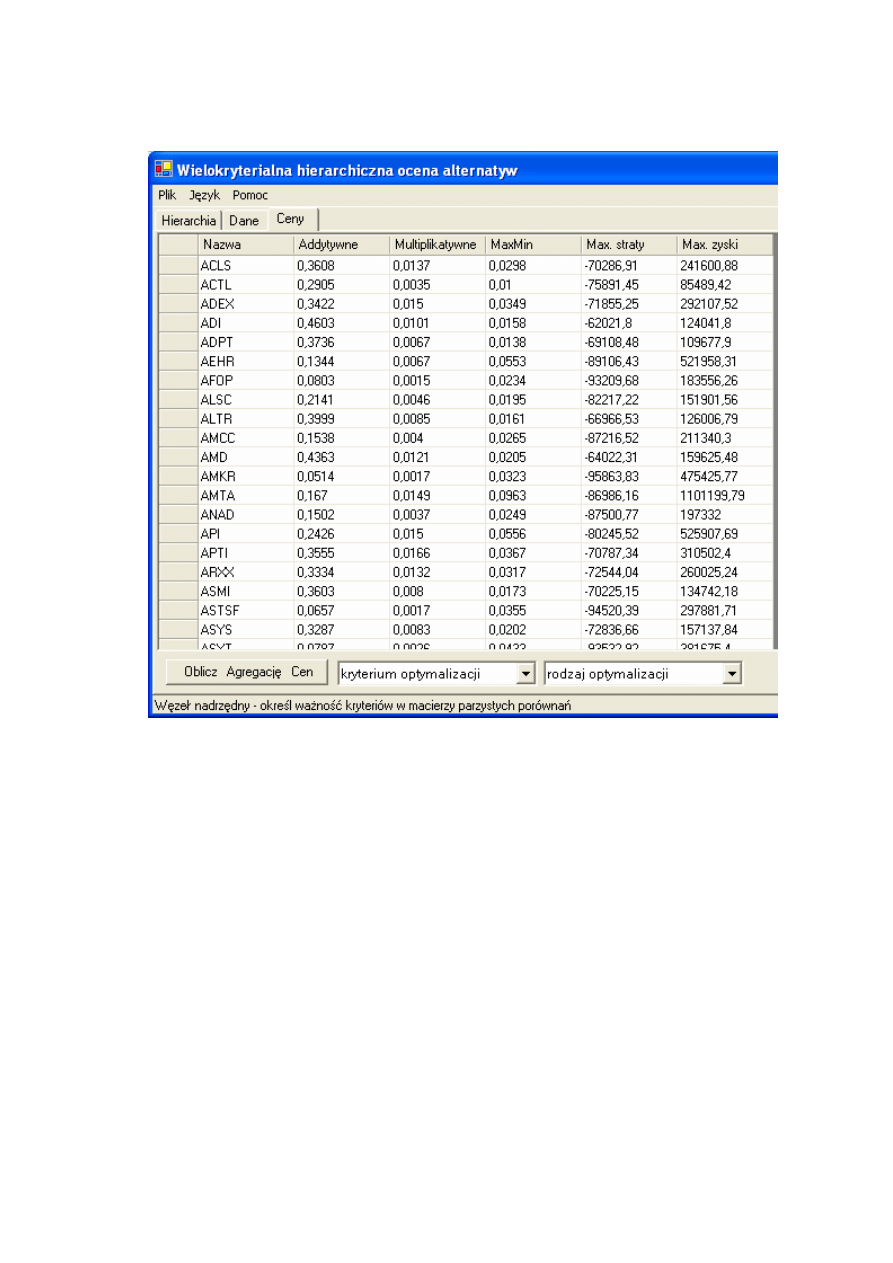Click the Addytywne column header

coord(341,245)
